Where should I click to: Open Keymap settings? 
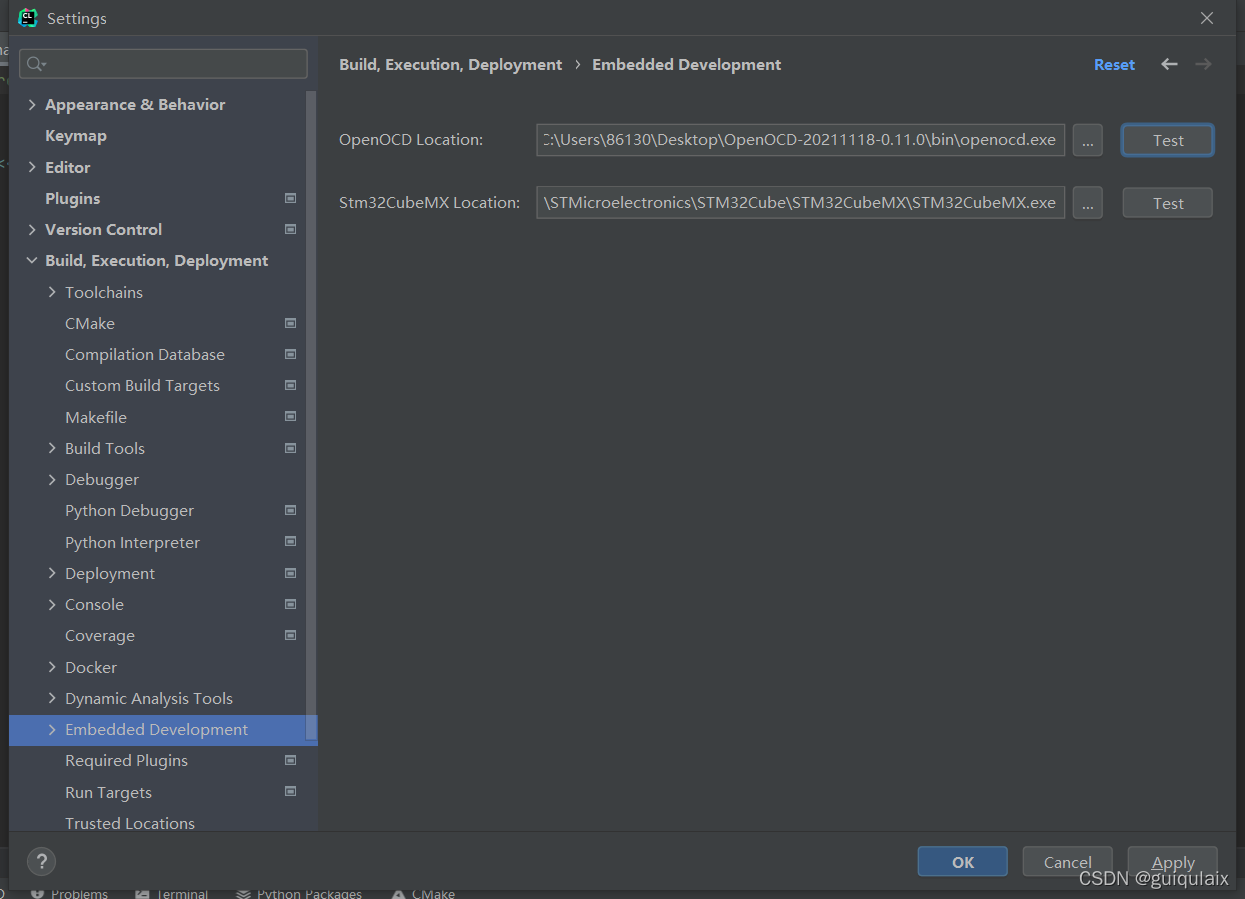tap(76, 135)
